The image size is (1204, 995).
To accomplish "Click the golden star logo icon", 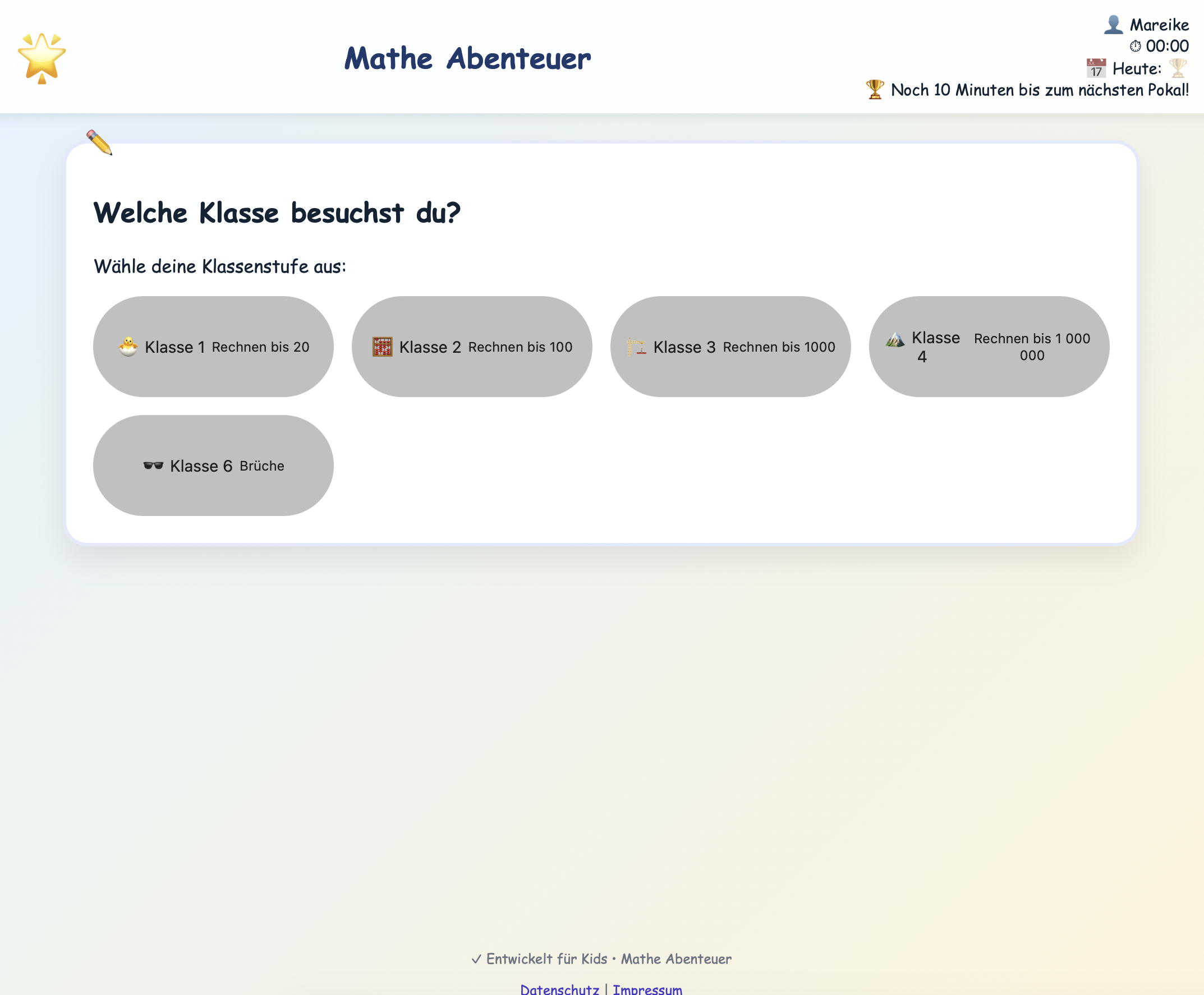I will [42, 58].
